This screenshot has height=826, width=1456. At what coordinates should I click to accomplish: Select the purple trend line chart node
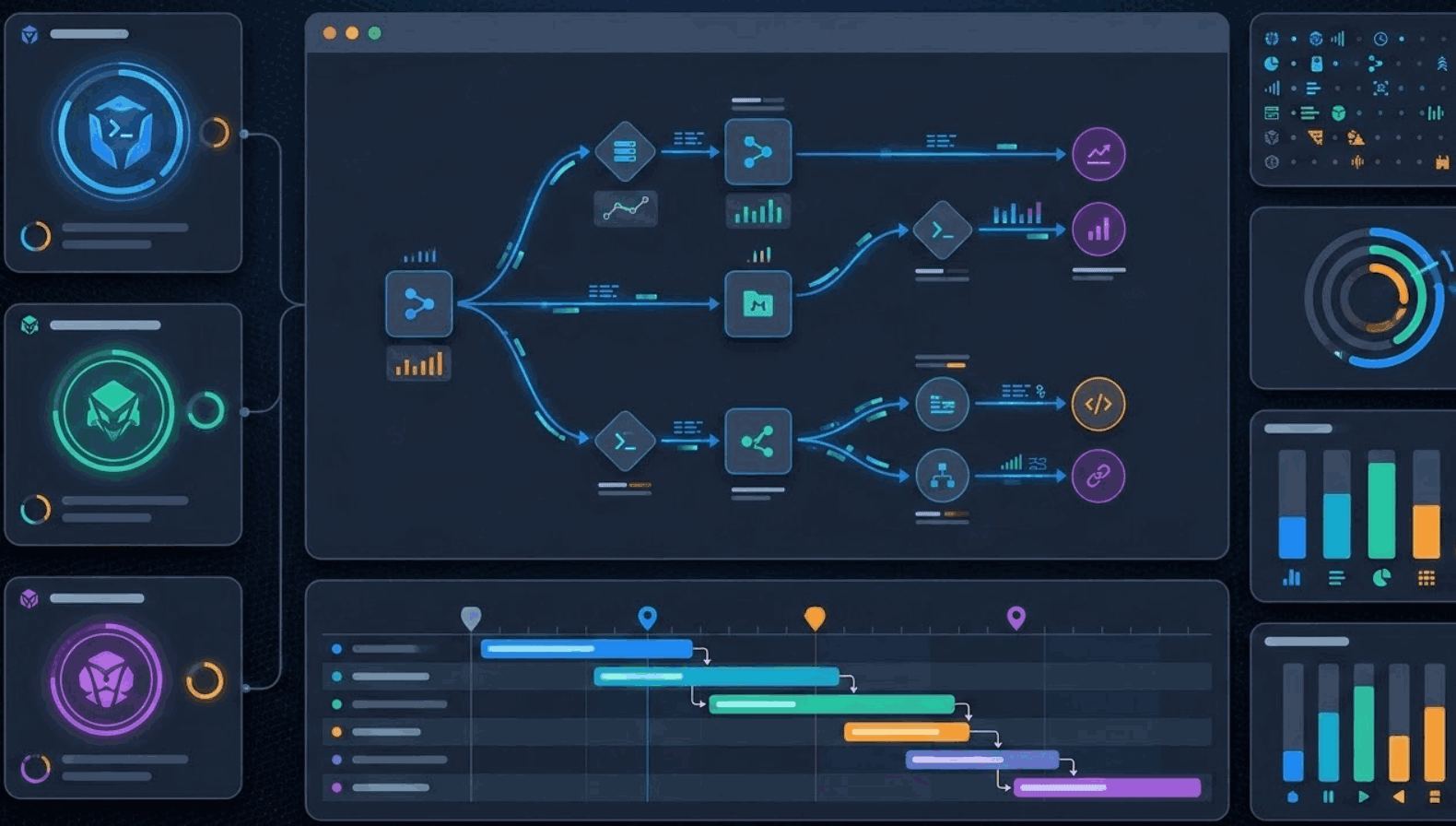[1098, 154]
